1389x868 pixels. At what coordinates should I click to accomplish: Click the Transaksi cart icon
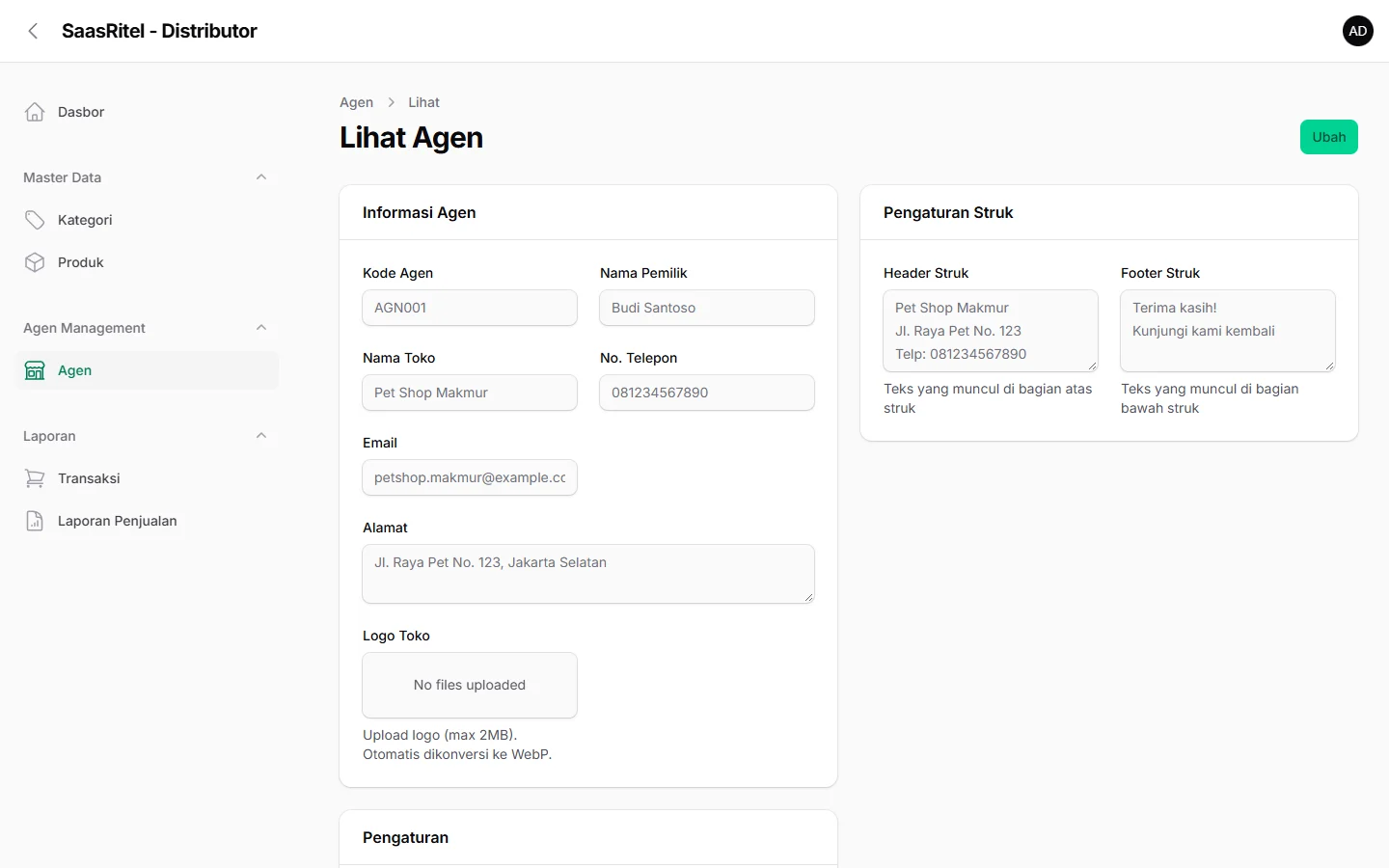coord(35,478)
